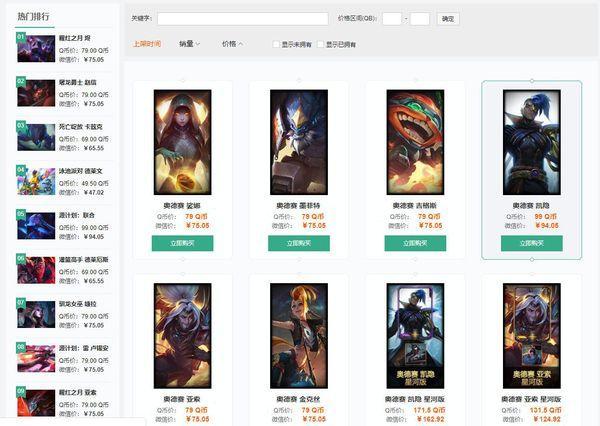Open rank 04 泳池派对 德莱文 thumbnail
Image resolution: width=600 pixels, height=426 pixels.
point(36,181)
